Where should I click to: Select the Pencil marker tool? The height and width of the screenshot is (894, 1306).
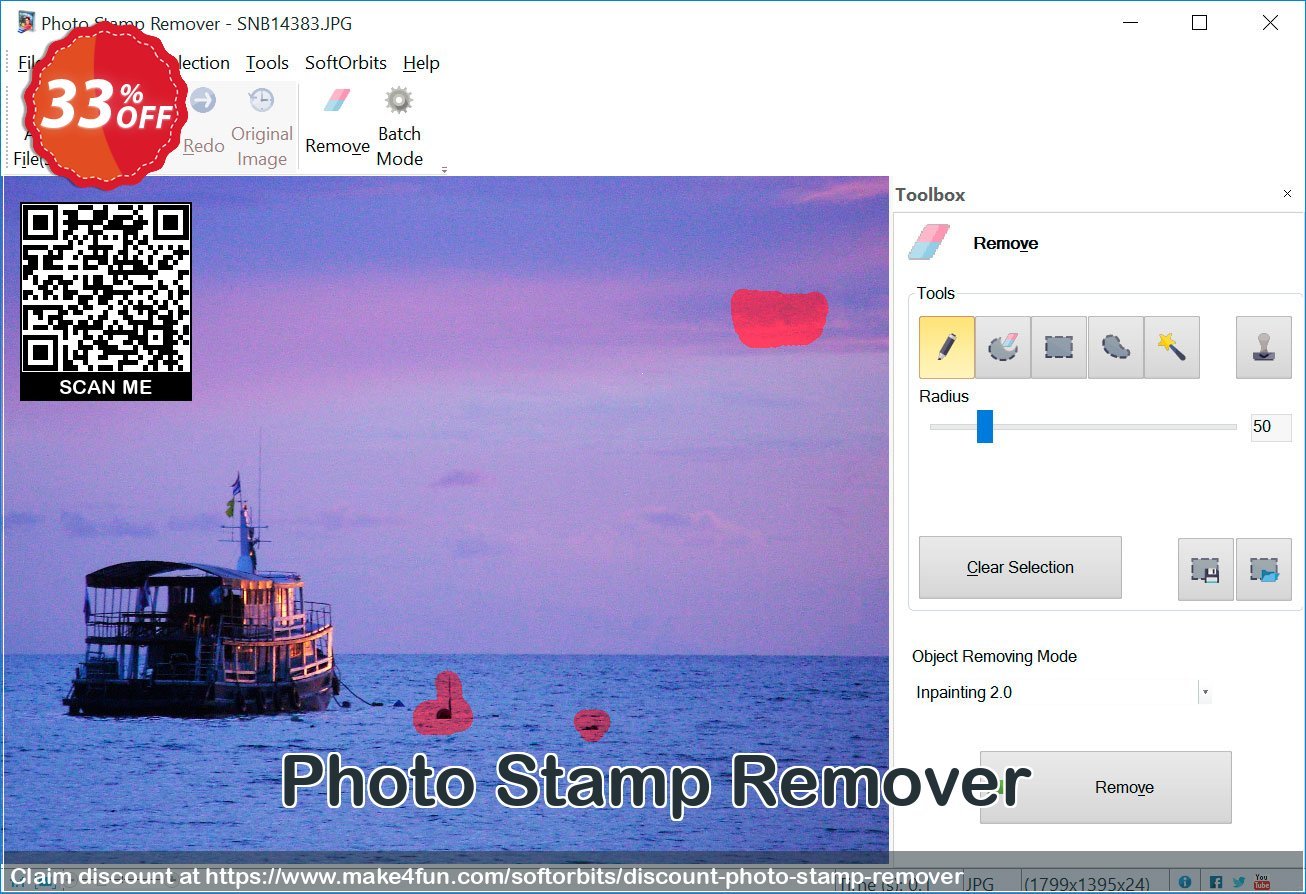click(946, 347)
